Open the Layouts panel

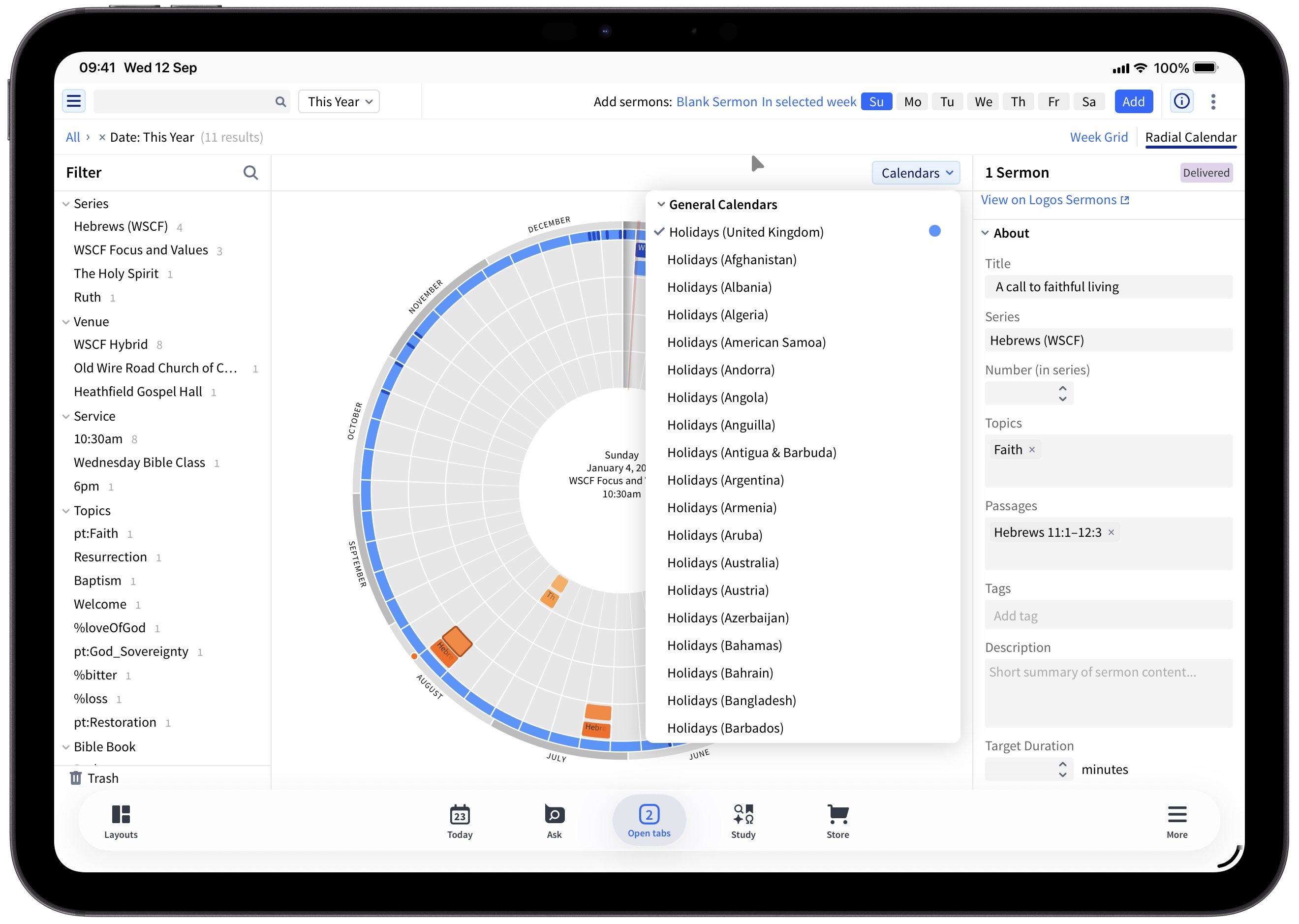click(121, 822)
